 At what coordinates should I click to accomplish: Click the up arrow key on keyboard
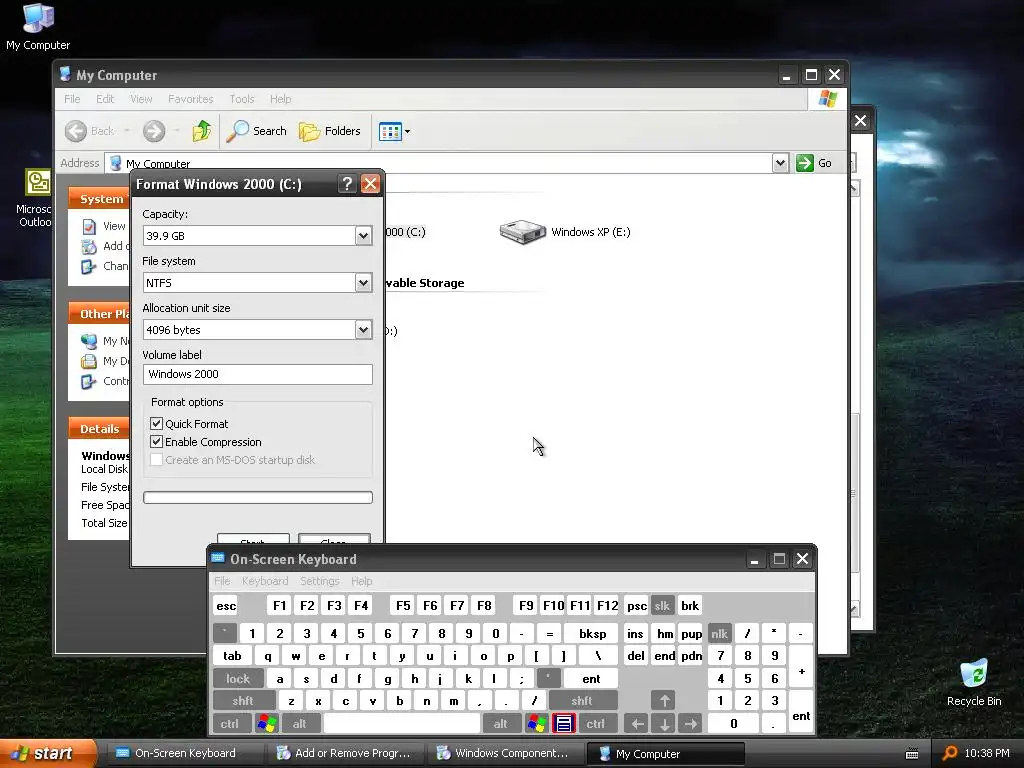(x=664, y=701)
